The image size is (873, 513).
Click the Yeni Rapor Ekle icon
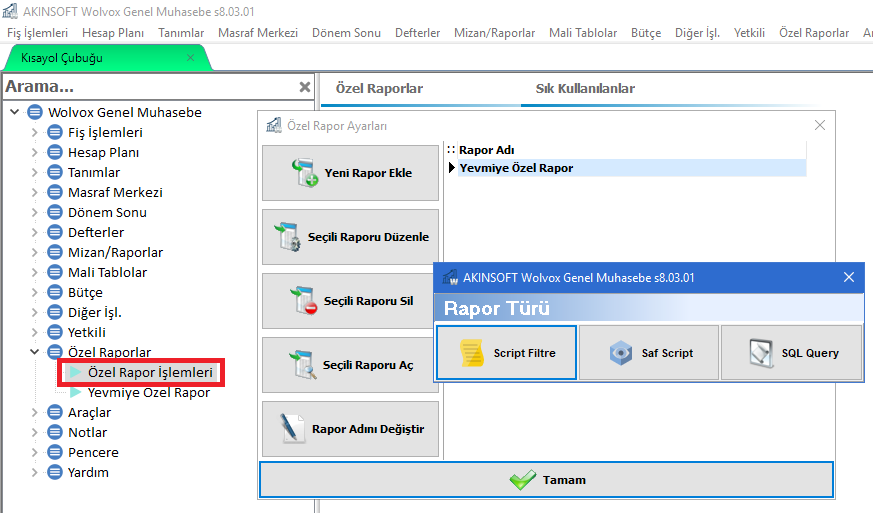click(x=305, y=173)
